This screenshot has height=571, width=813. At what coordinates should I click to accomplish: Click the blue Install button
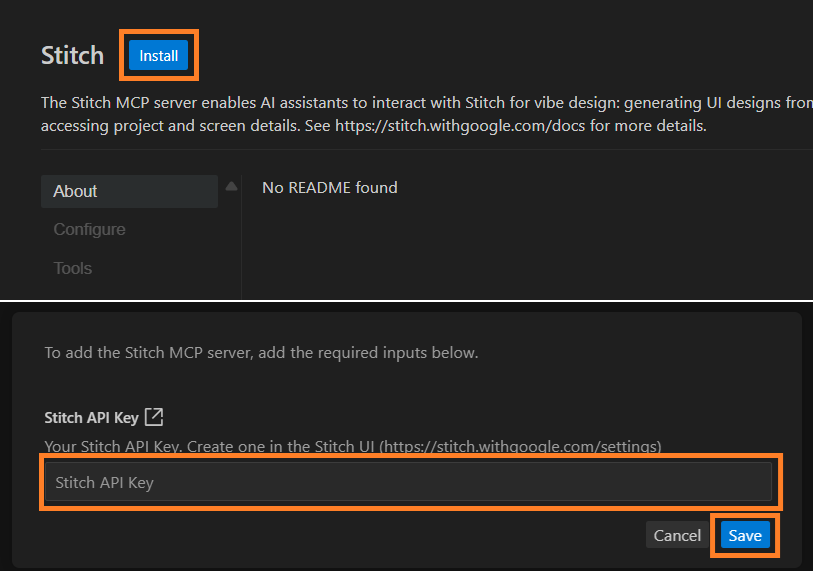coord(158,55)
